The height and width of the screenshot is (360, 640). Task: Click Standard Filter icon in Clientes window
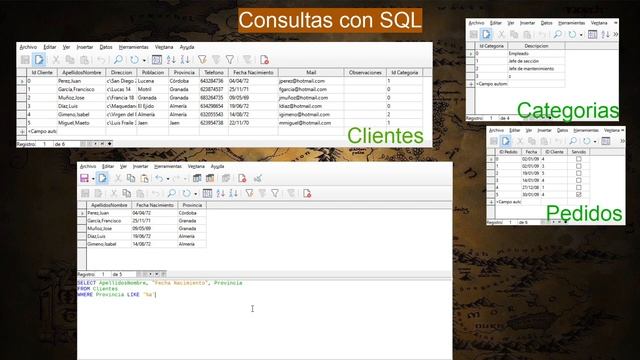point(230,60)
